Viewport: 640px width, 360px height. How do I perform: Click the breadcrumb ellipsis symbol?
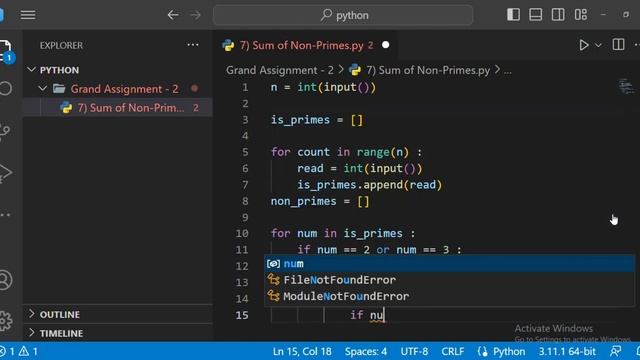pos(507,71)
